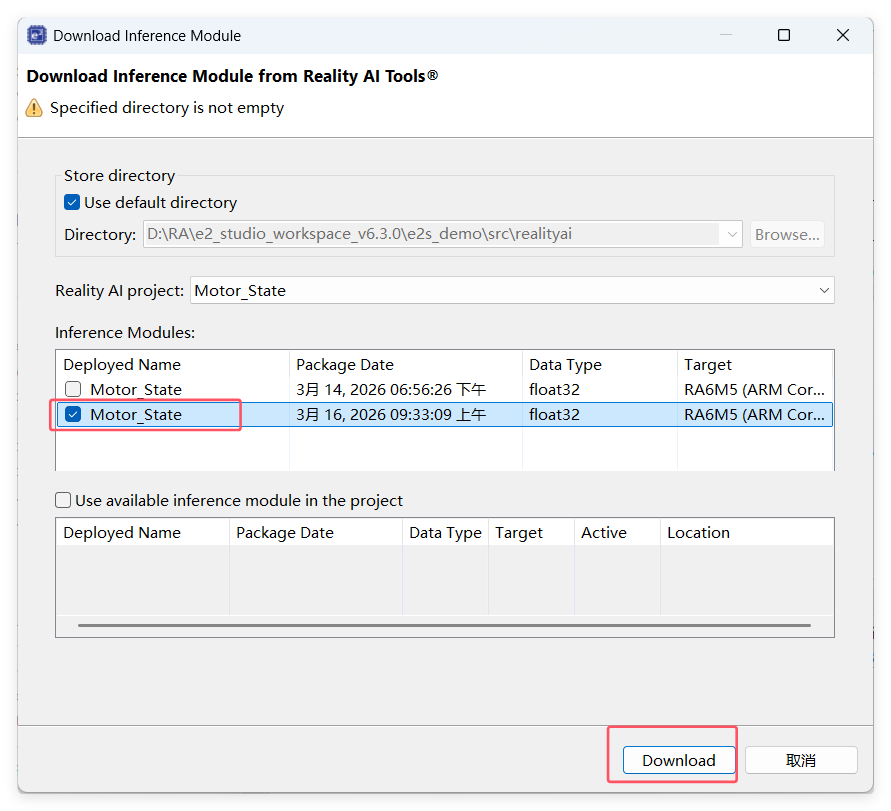Check Motor_State module dated 3月 14

(73, 389)
